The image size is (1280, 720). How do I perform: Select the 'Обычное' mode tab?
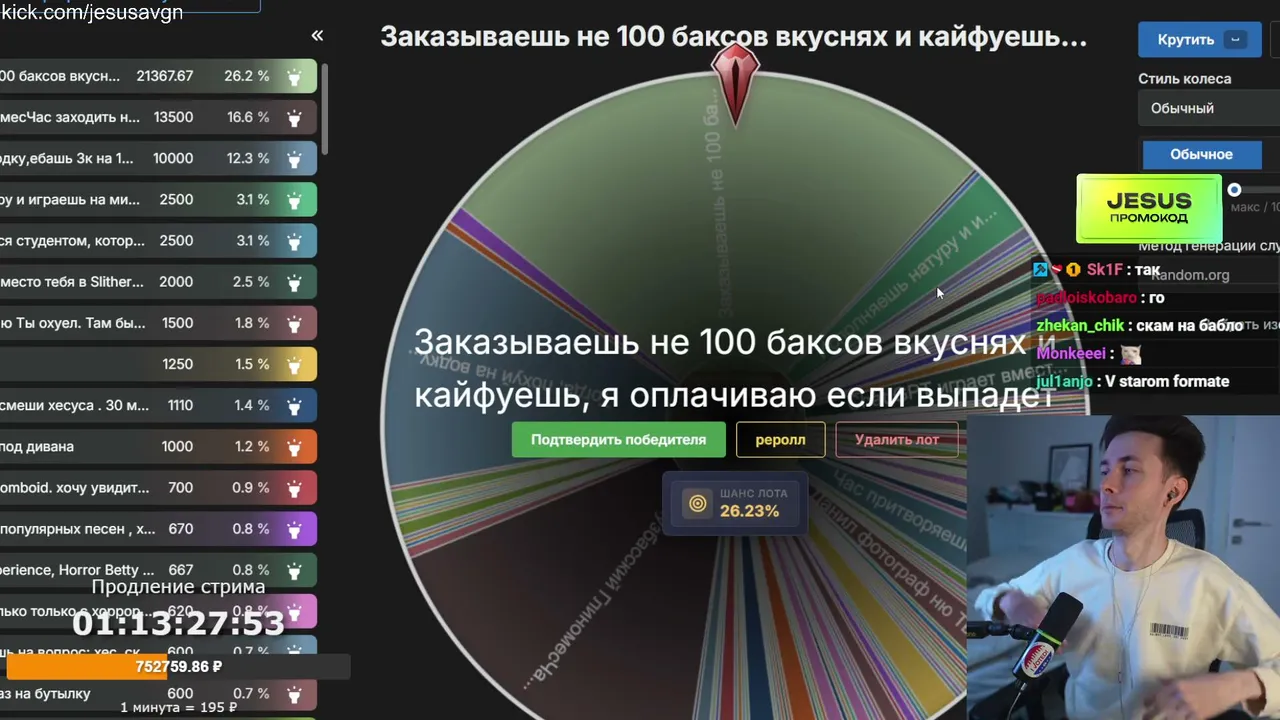1202,154
